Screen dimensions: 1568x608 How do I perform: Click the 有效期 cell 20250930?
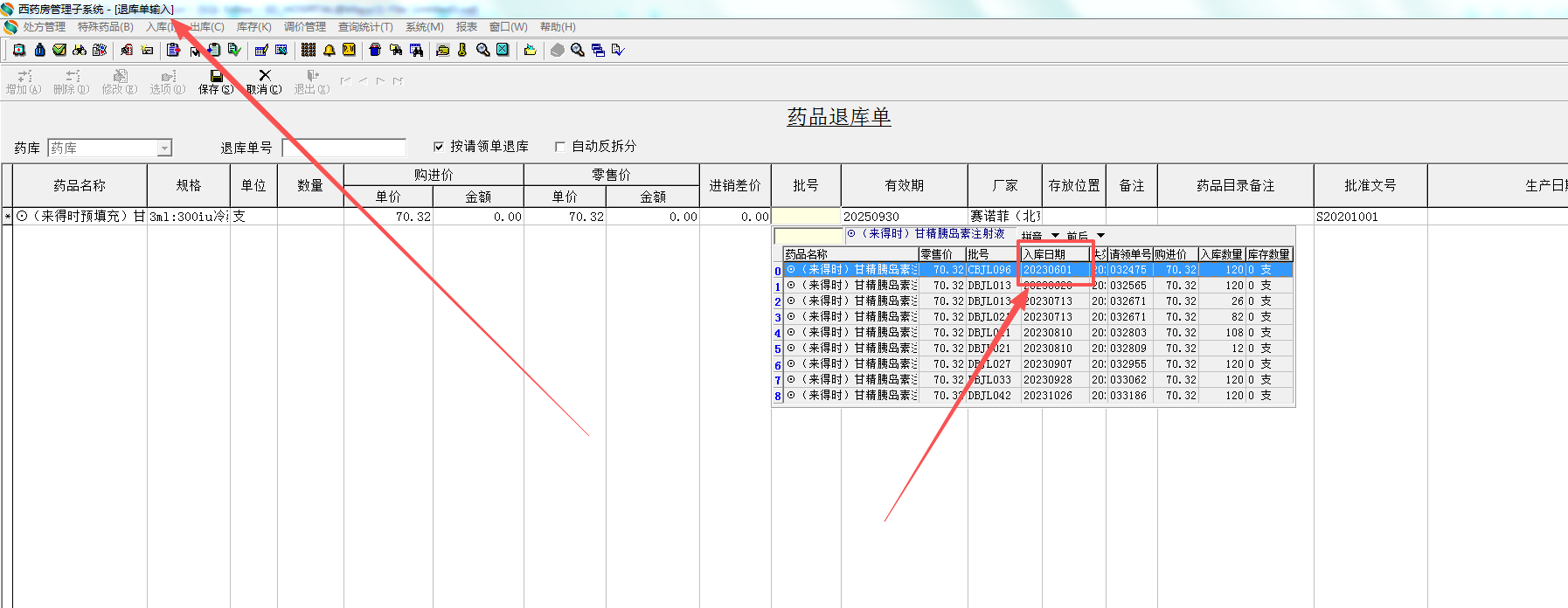905,216
